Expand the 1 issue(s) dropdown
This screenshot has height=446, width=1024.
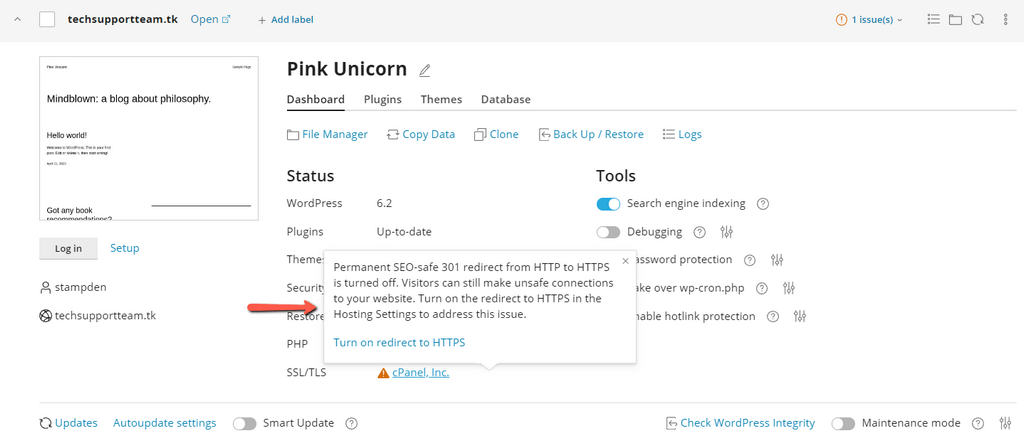point(869,19)
